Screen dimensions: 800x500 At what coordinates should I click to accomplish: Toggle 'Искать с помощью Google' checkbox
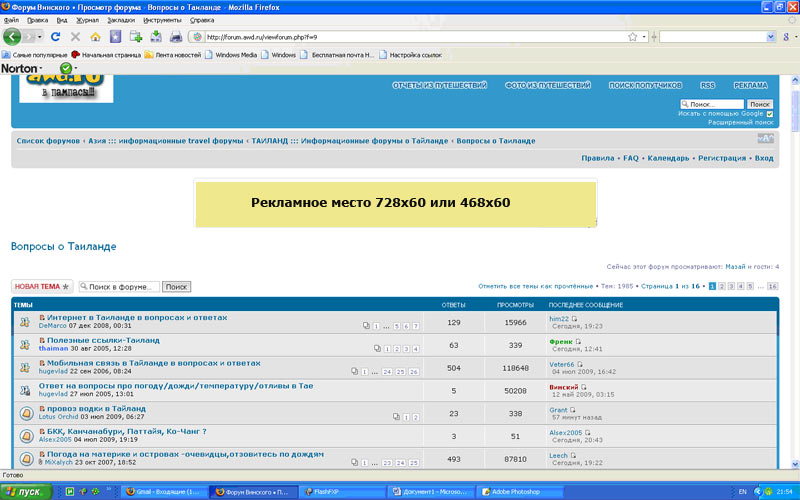tap(769, 114)
